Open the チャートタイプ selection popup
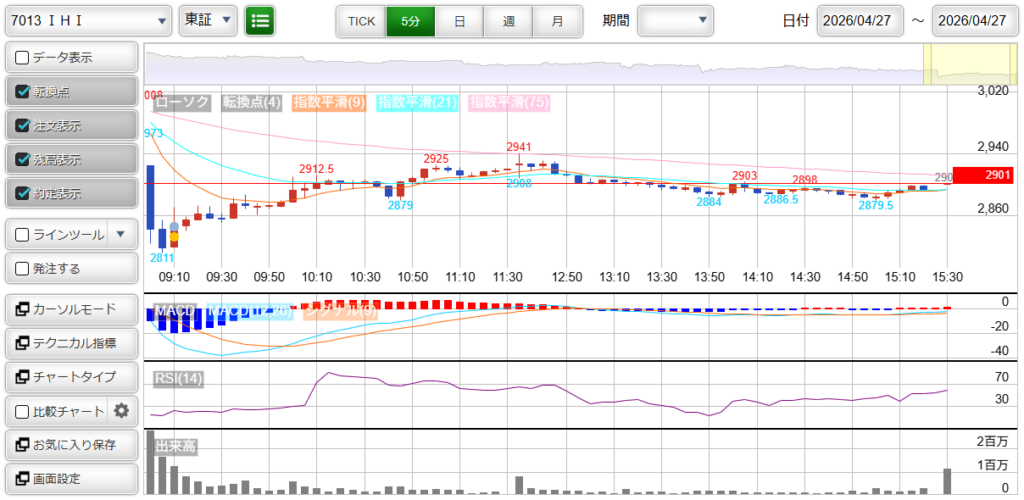 click(x=70, y=377)
